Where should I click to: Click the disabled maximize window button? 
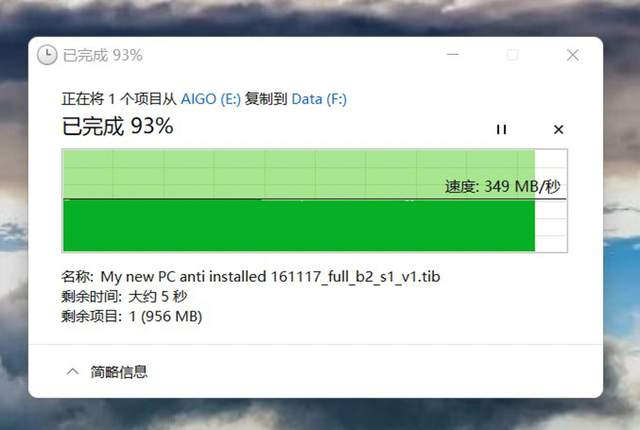512,55
